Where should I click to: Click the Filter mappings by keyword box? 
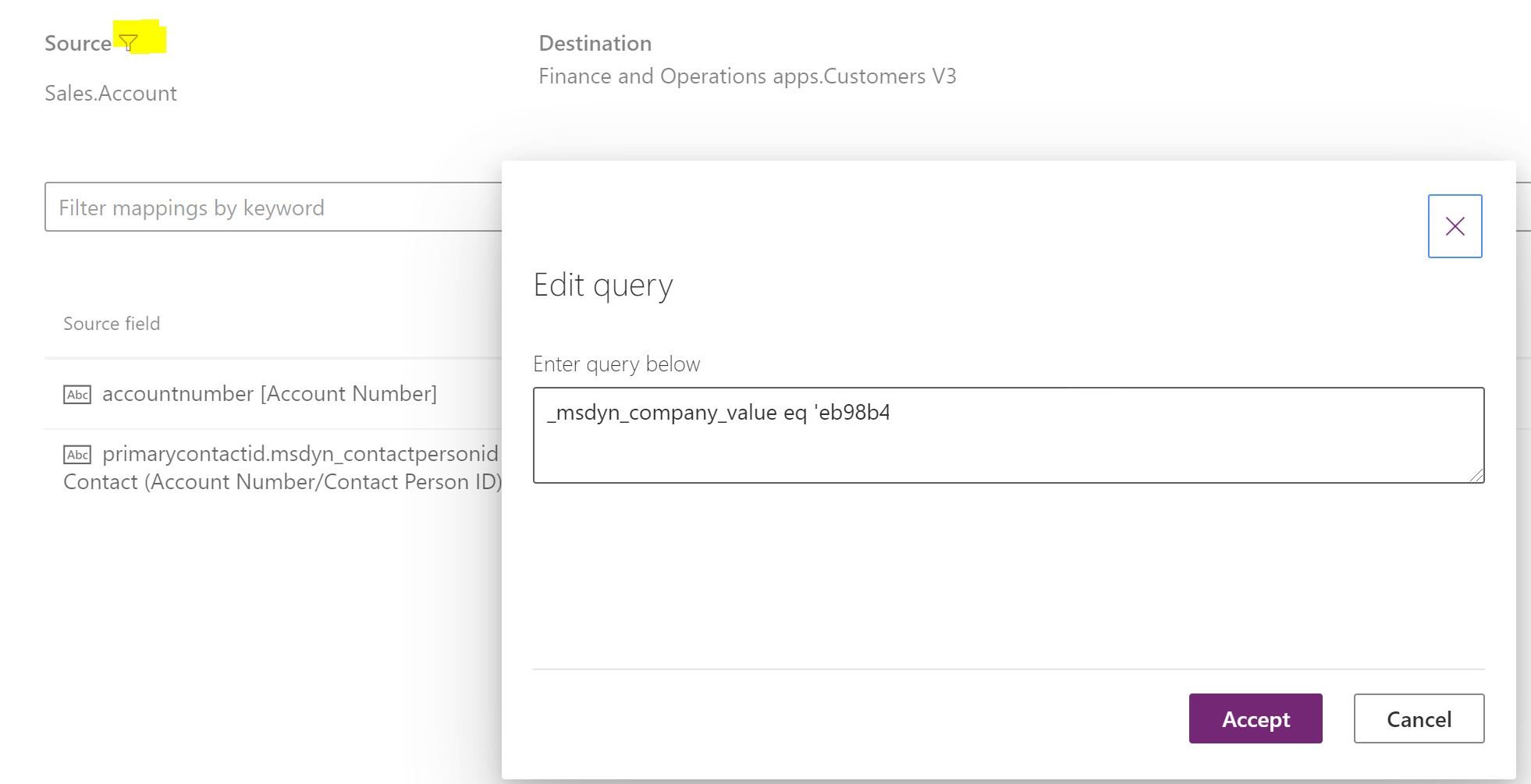click(273, 207)
